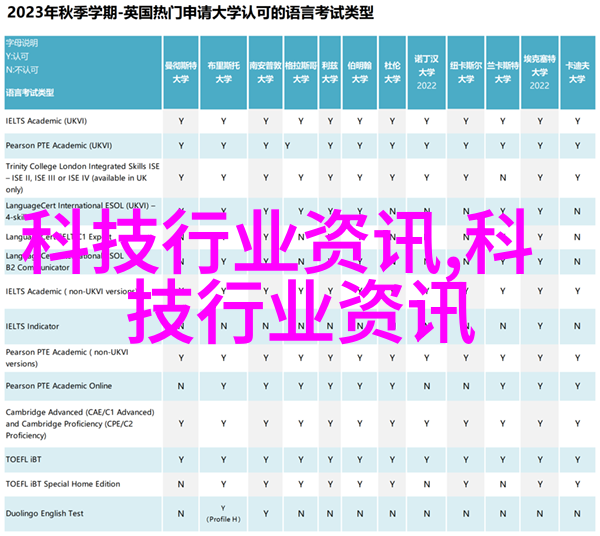
Task: Click the 'IELTS Indicator' row label
Action: pos(33,326)
